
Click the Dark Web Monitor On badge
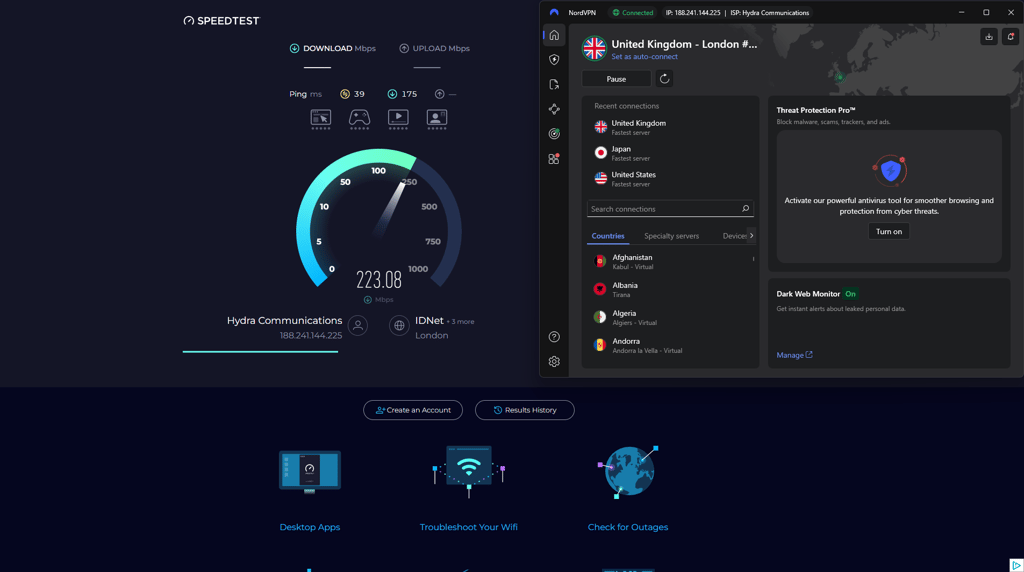pyautogui.click(x=850, y=294)
